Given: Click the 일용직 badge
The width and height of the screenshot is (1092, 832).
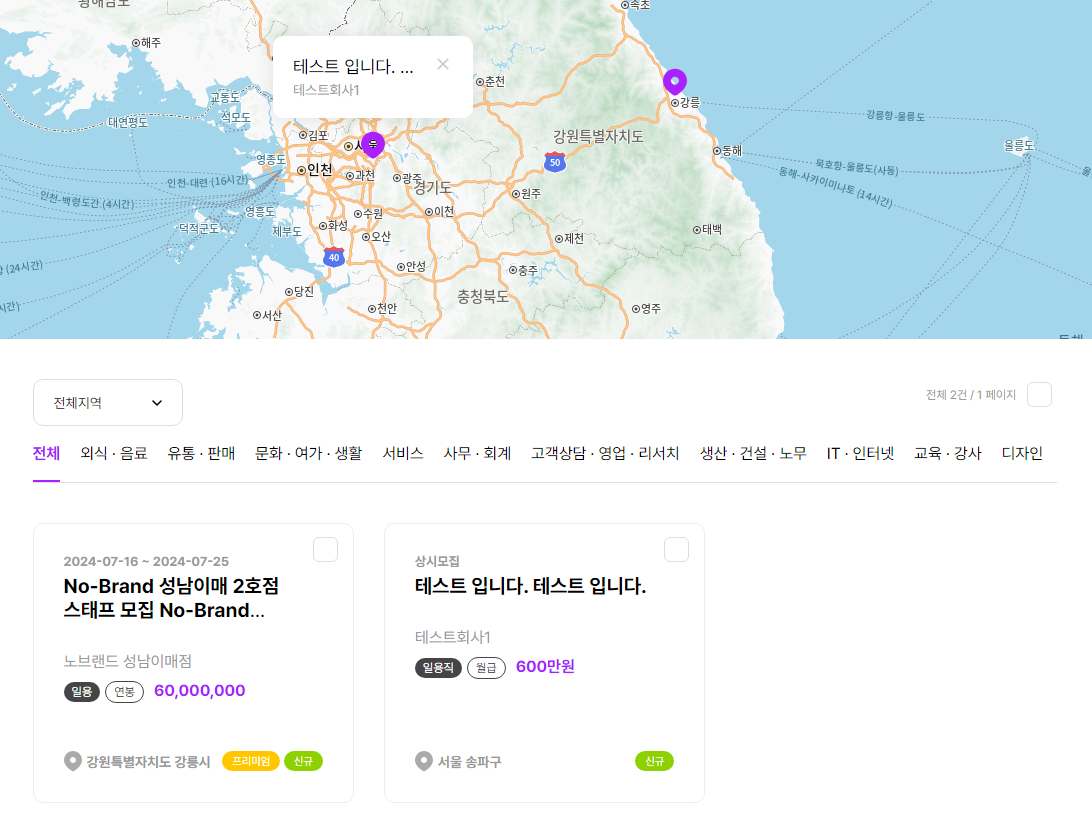Looking at the screenshot, I should click(438, 668).
